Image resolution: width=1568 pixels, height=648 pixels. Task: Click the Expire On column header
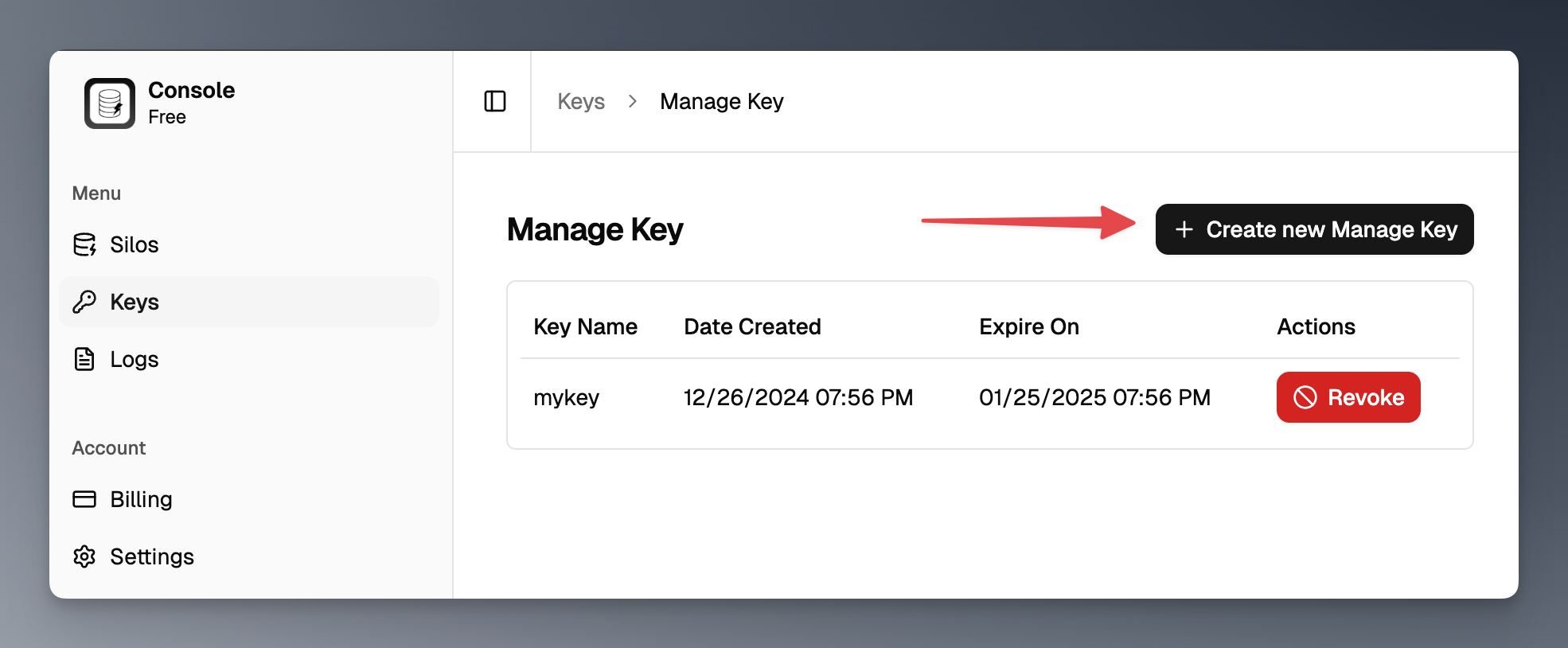tap(1028, 326)
